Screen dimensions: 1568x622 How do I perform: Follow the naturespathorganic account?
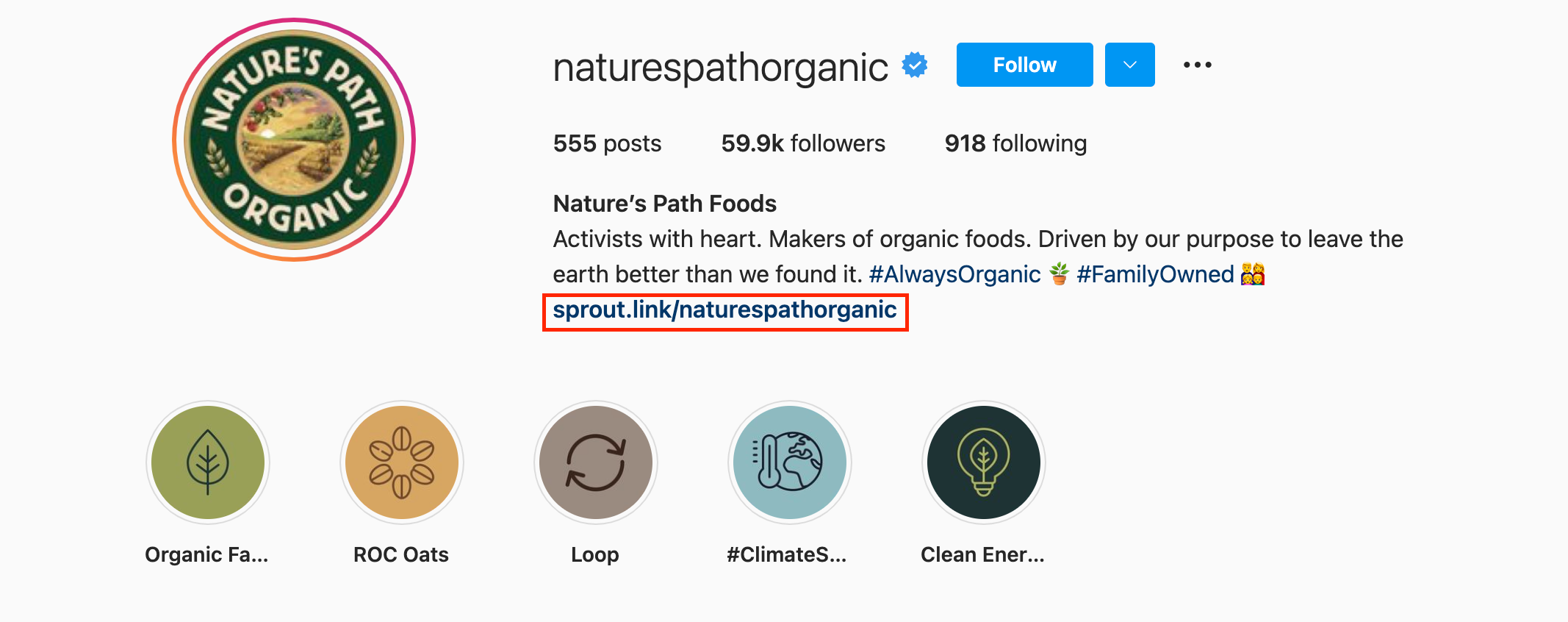[x=1024, y=65]
